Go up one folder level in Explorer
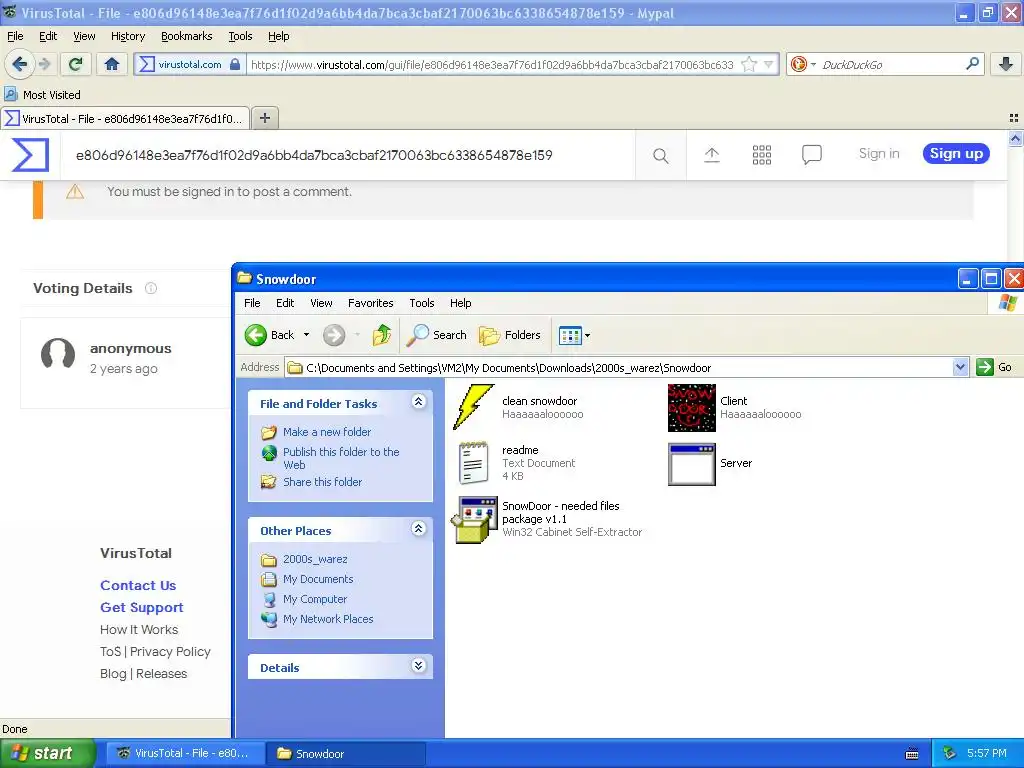Viewport: 1024px width, 768px height. pos(382,335)
